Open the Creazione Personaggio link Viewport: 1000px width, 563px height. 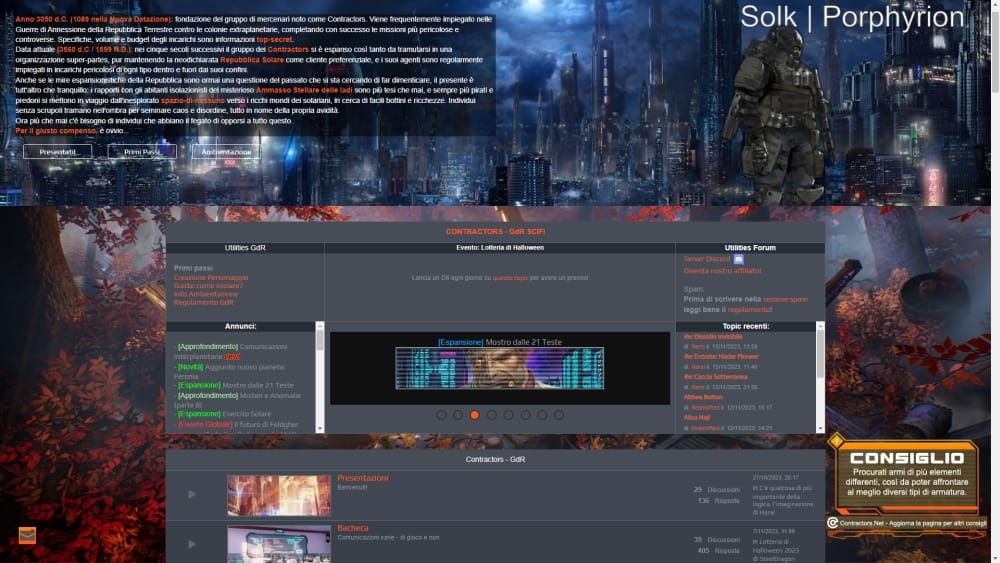210,277
